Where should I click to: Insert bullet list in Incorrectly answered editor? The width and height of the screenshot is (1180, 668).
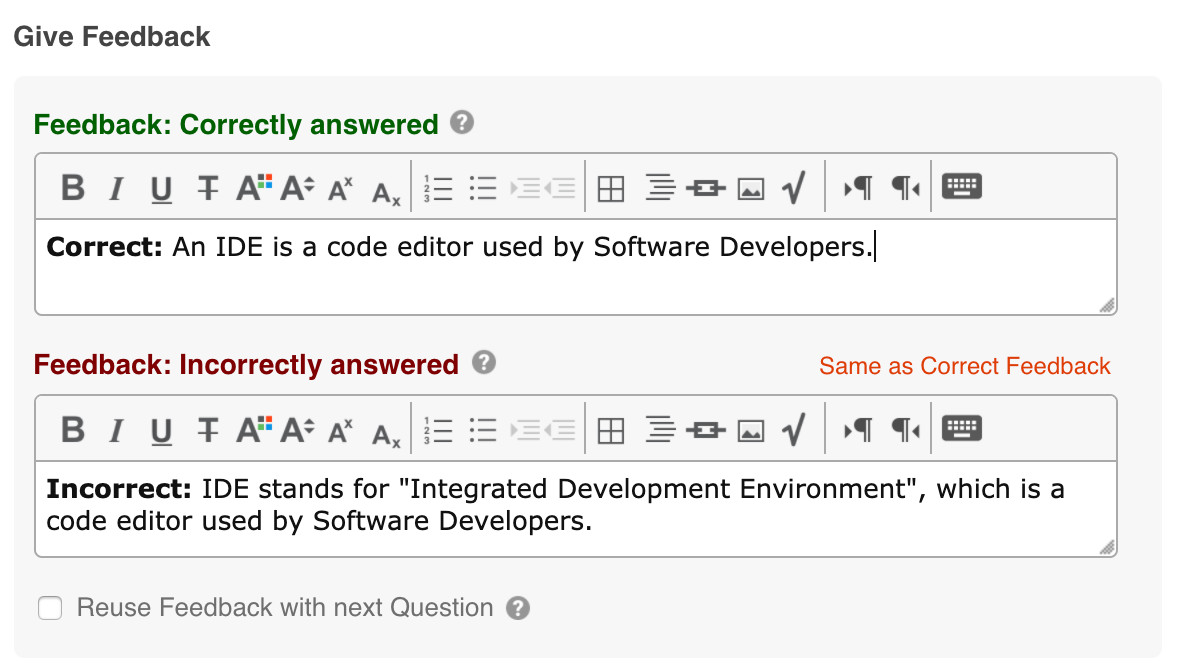(x=483, y=430)
